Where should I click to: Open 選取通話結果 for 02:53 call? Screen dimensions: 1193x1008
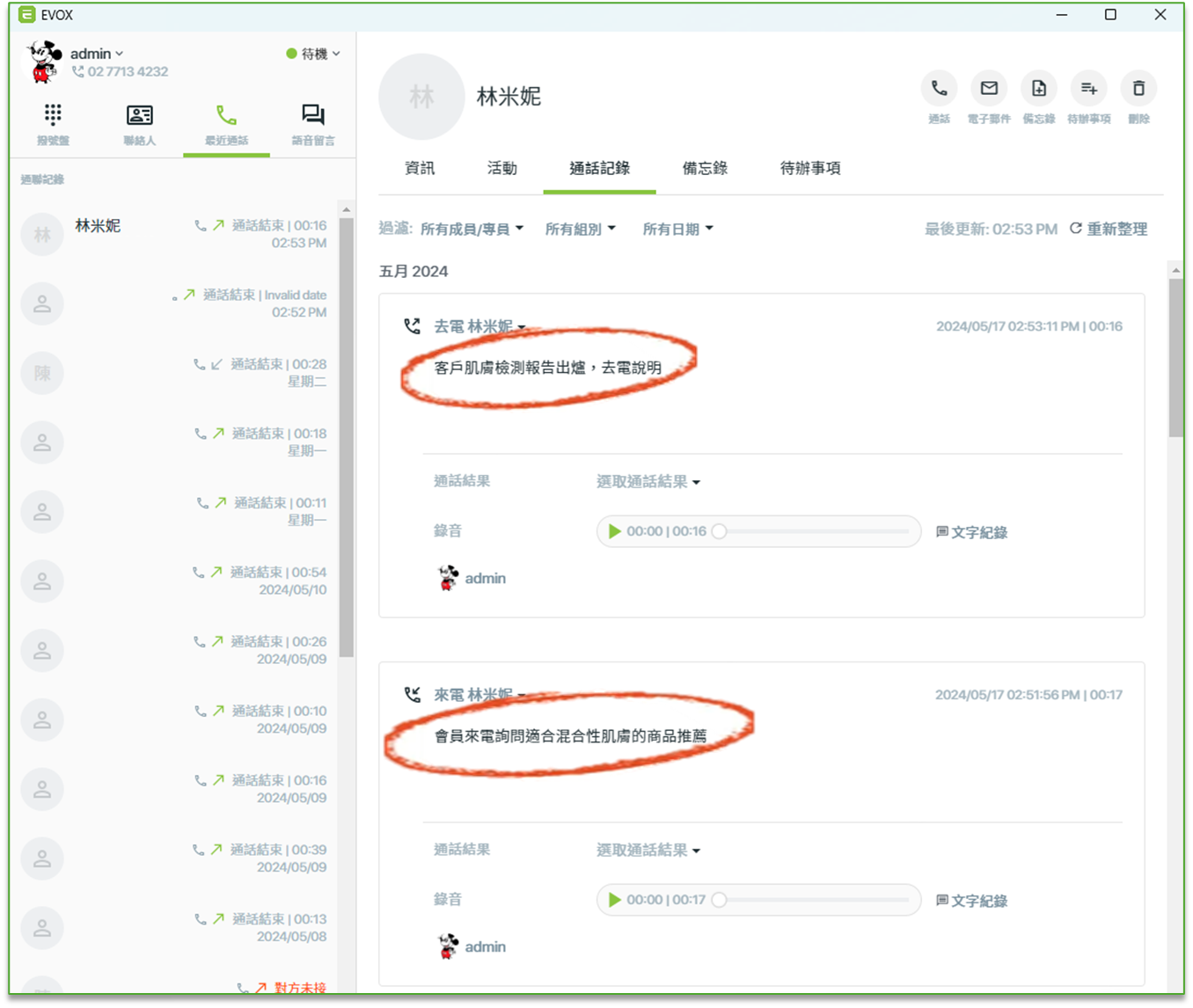click(648, 481)
